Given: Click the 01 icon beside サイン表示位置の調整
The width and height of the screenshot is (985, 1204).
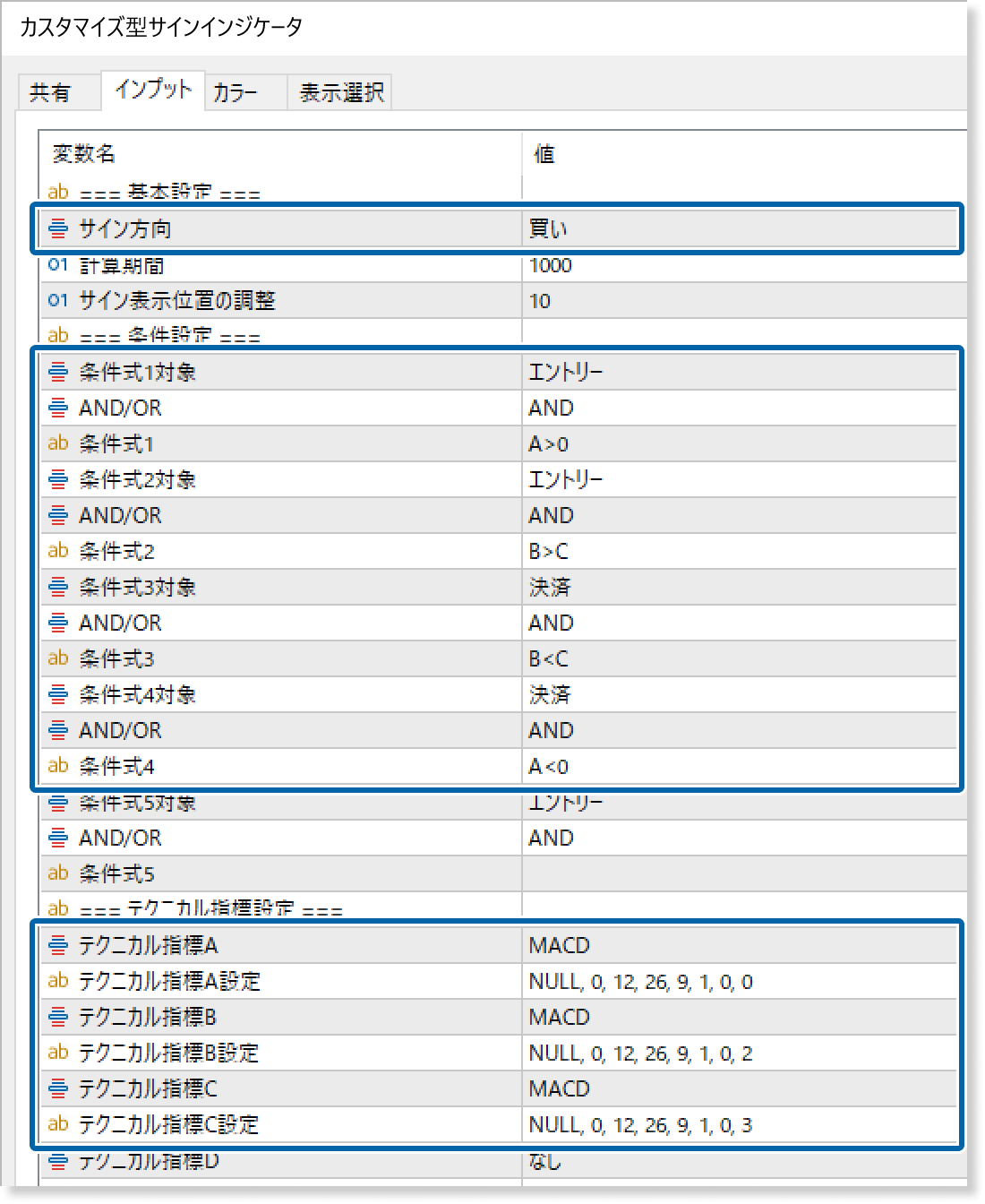Looking at the screenshot, I should pyautogui.click(x=57, y=301).
